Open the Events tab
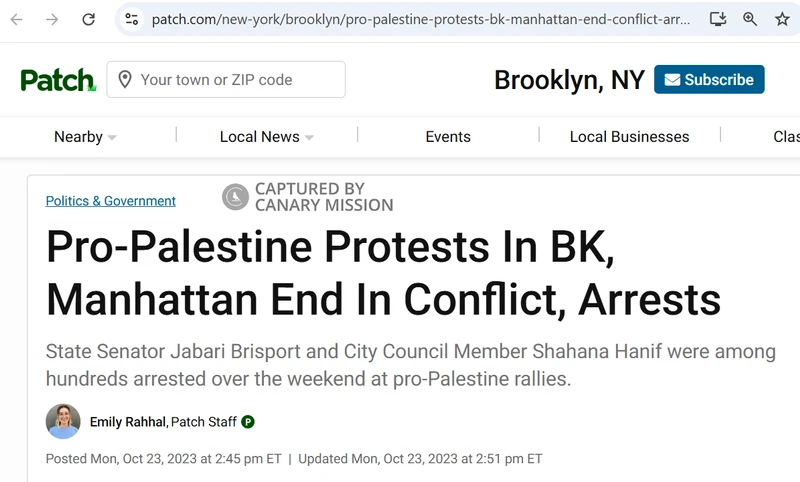This screenshot has height=482, width=800. (448, 137)
